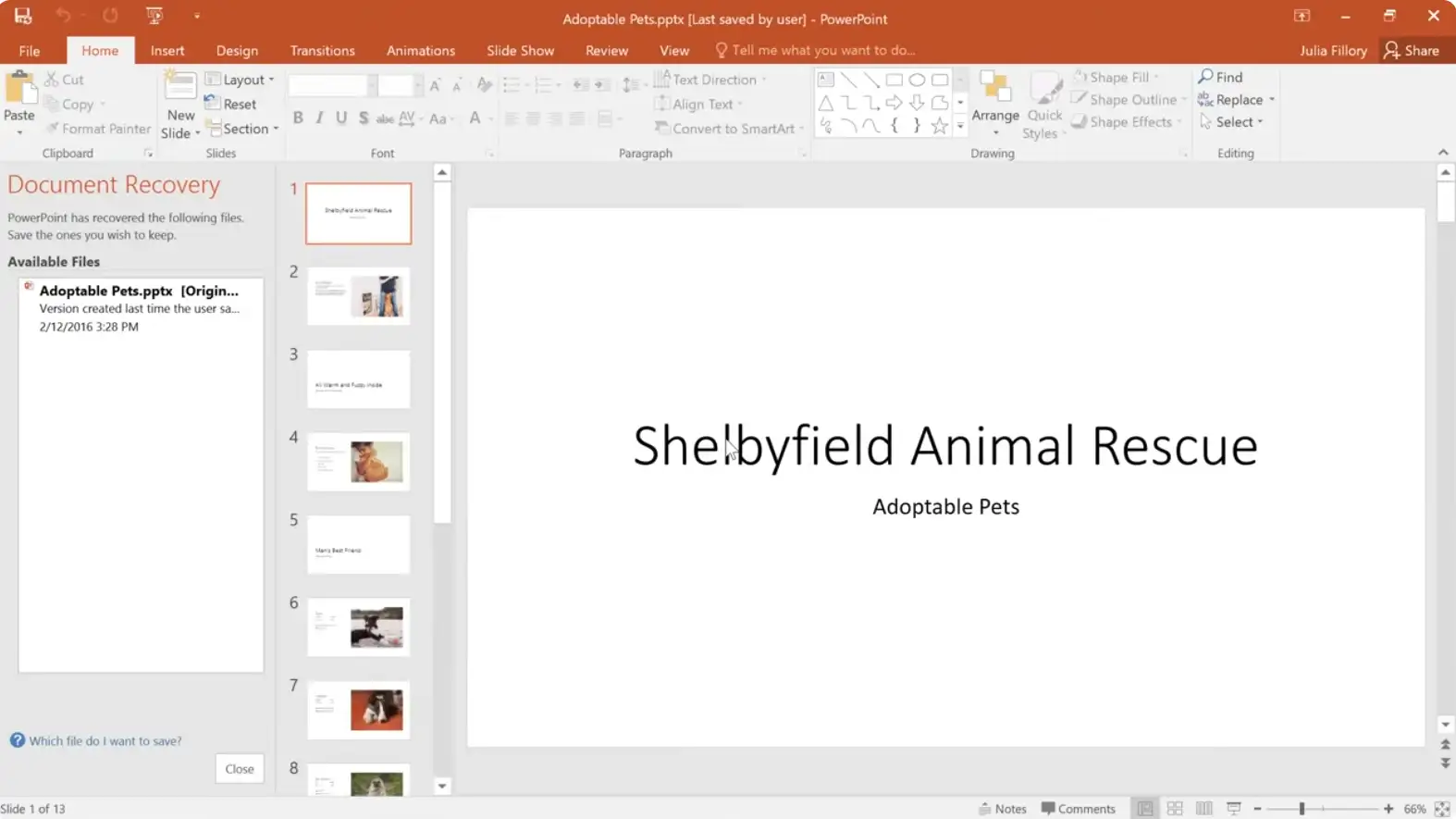Image resolution: width=1456 pixels, height=819 pixels.
Task: Switch to Reading View
Action: (x=1203, y=808)
